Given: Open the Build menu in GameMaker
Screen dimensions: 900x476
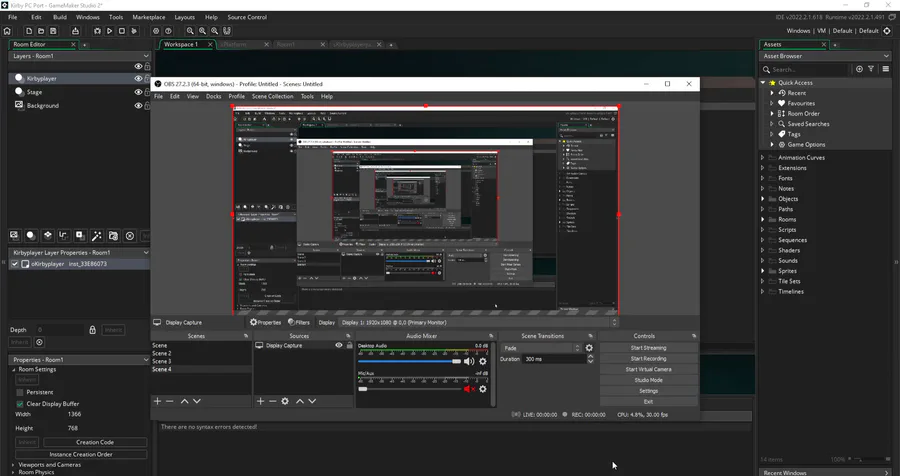Looking at the screenshot, I should coord(60,17).
